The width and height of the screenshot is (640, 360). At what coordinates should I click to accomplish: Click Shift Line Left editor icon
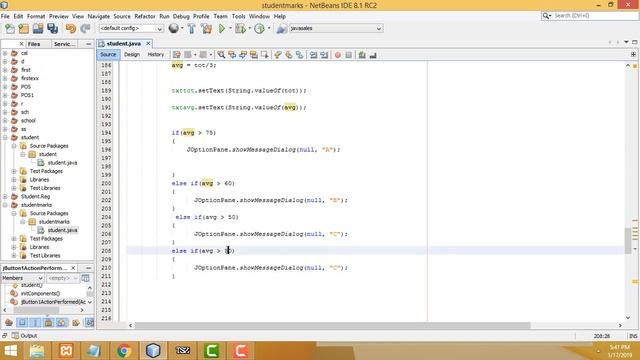click(313, 55)
